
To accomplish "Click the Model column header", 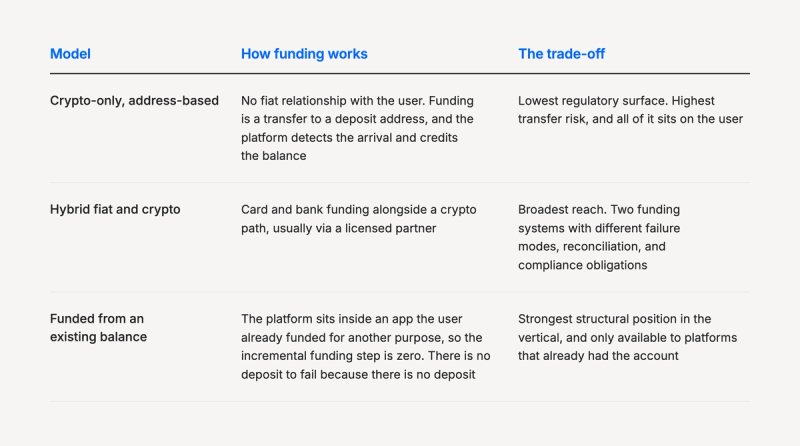I will tap(70, 54).
